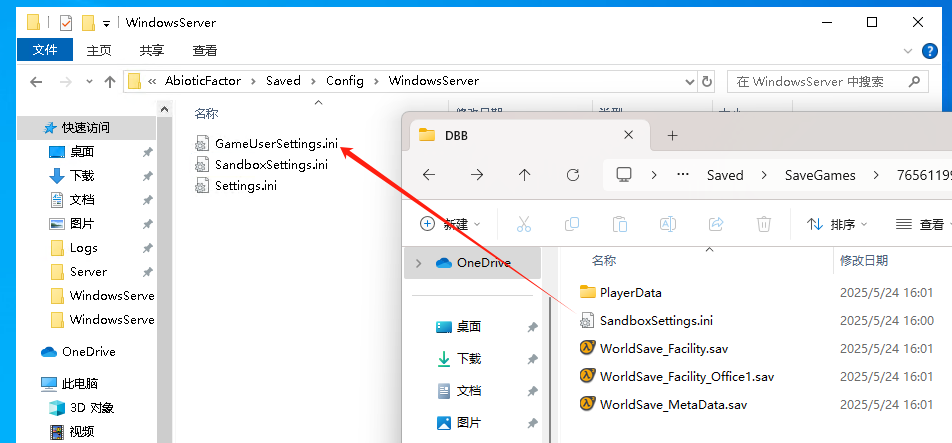Click the properties checkmark icon in title bar
Image resolution: width=952 pixels, height=443 pixels.
66,23
